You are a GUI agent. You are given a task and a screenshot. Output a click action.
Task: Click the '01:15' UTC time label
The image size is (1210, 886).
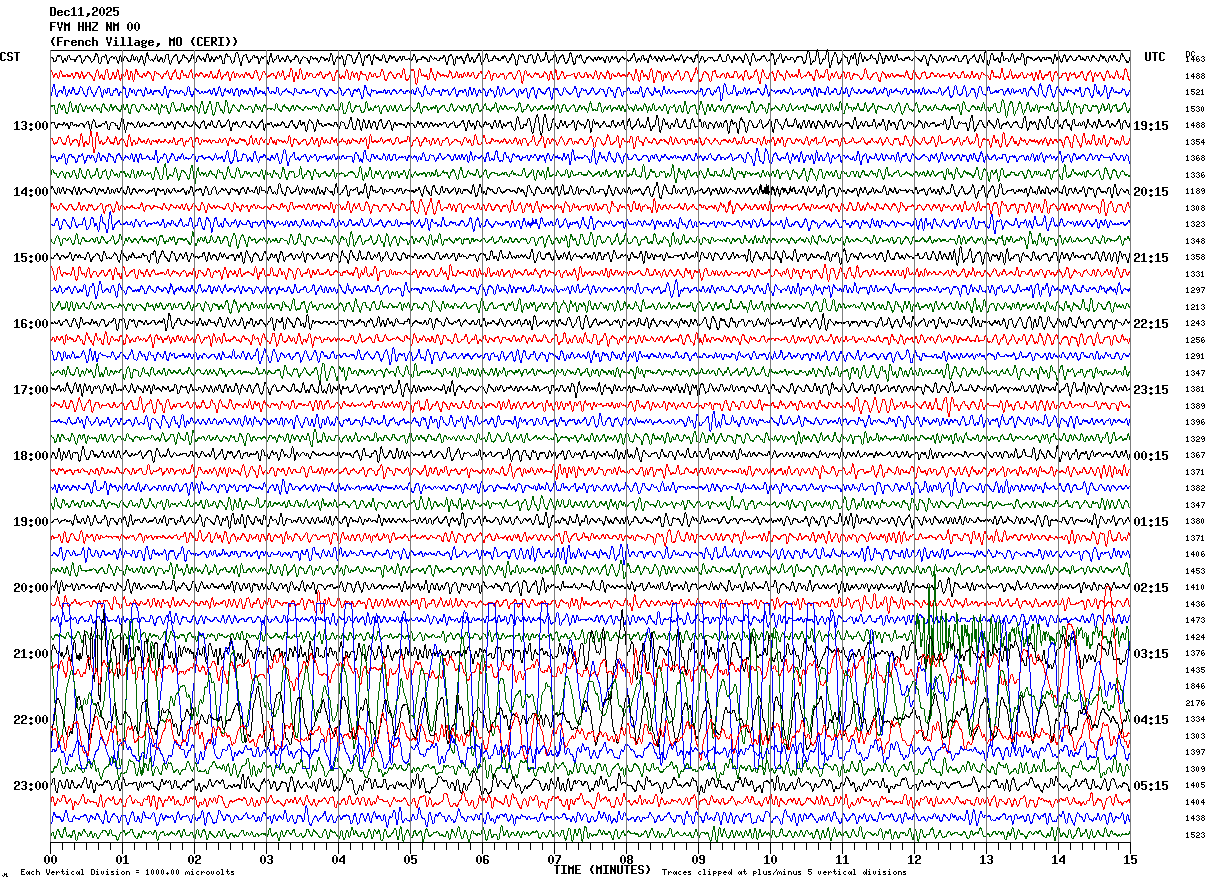(x=1151, y=522)
